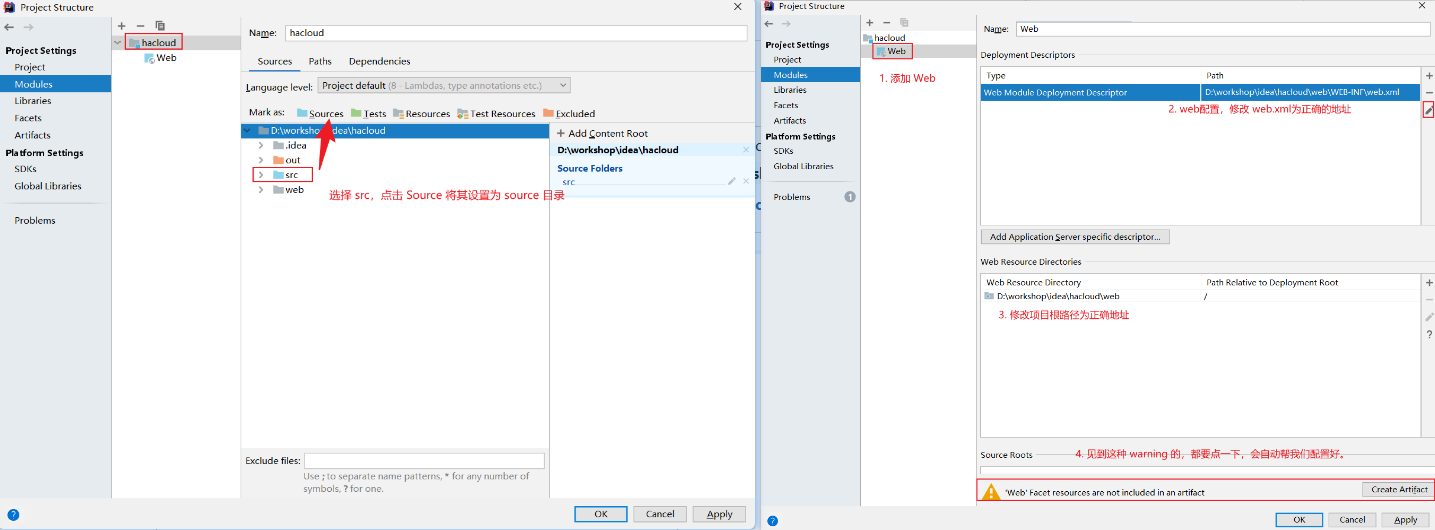This screenshot has height=530, width=1435.
Task: Mark folder as Excluded
Action: (x=569, y=114)
